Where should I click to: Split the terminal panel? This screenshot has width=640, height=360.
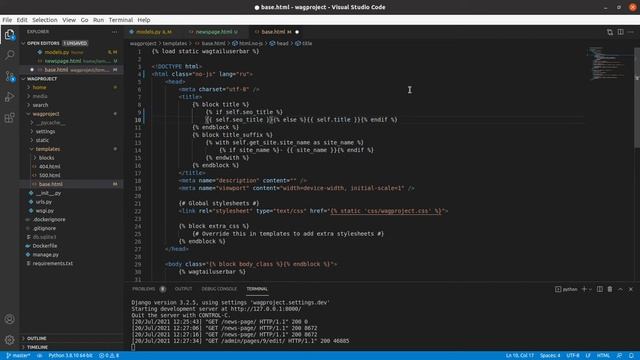pyautogui.click(x=600, y=289)
